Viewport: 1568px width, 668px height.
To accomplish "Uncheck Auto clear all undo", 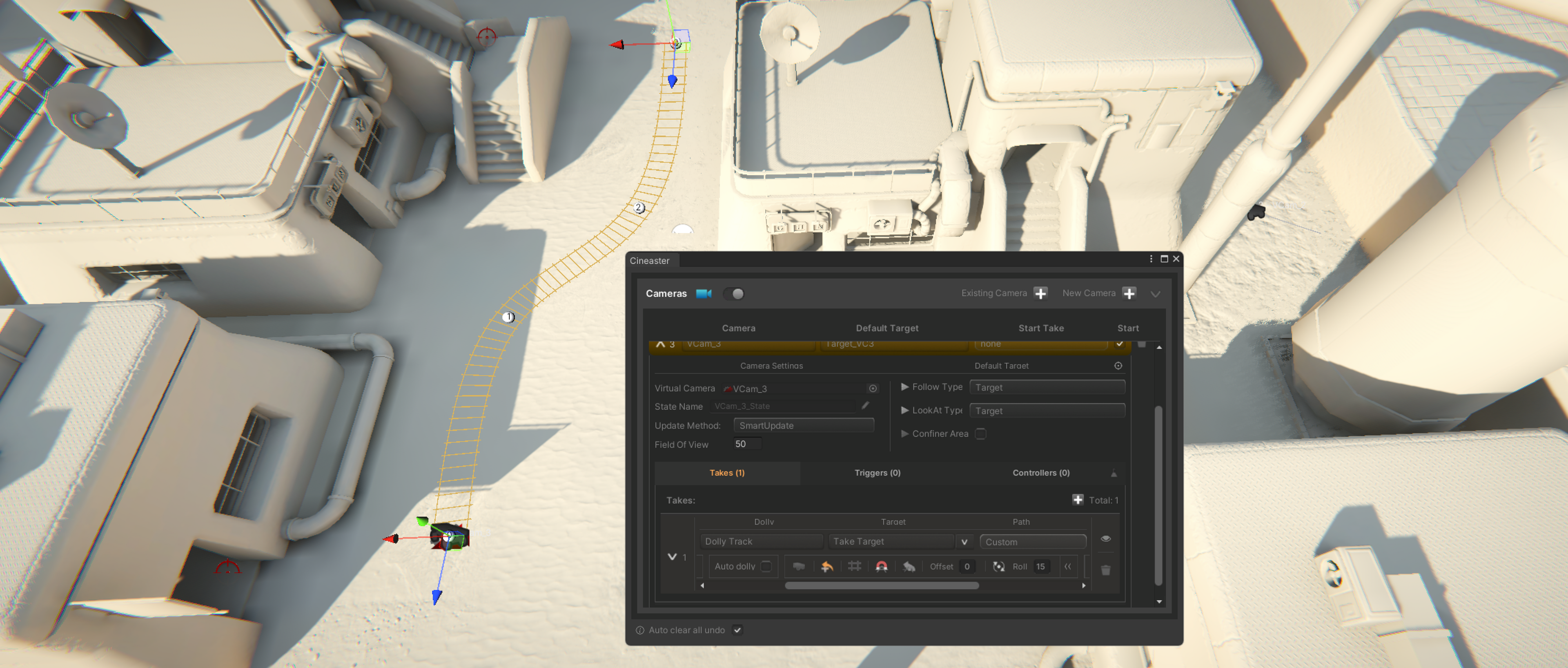I will pyautogui.click(x=737, y=630).
